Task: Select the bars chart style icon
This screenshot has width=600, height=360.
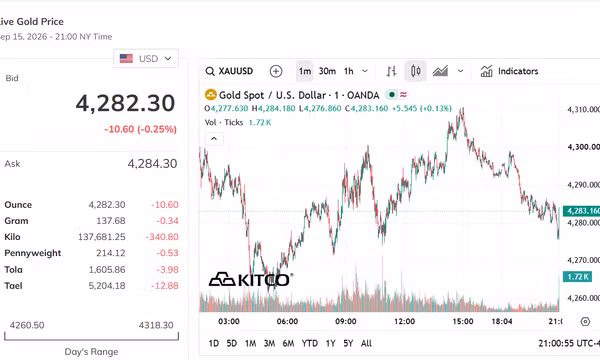Action: (x=391, y=71)
